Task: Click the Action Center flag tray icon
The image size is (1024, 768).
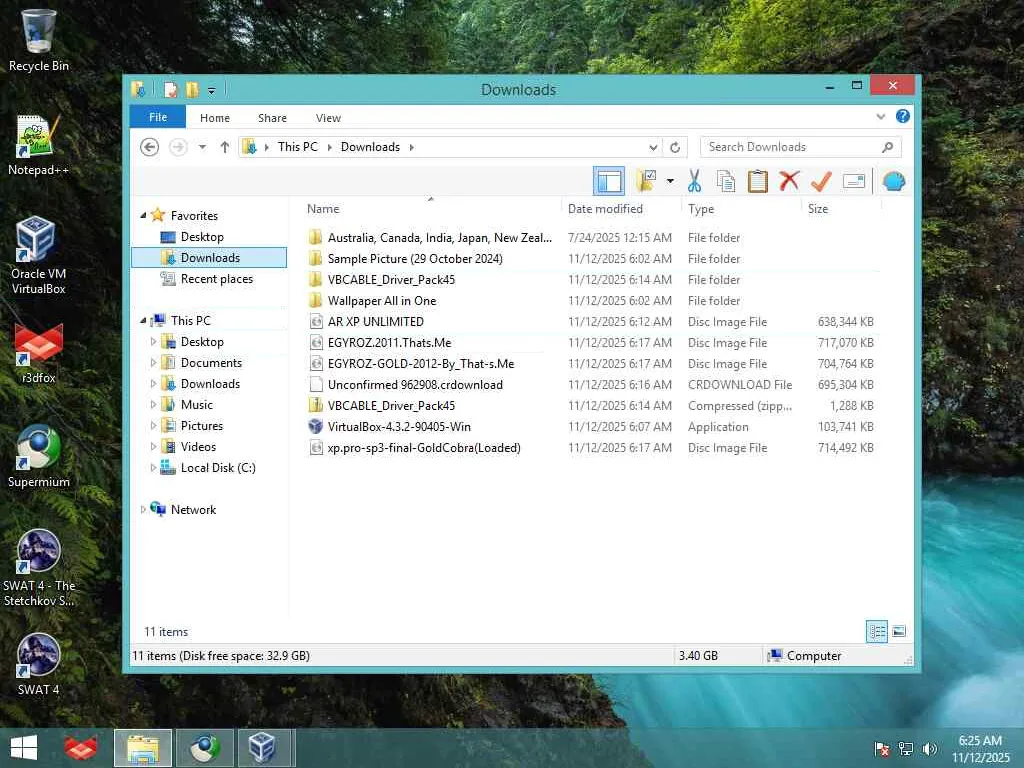Action: click(x=882, y=749)
